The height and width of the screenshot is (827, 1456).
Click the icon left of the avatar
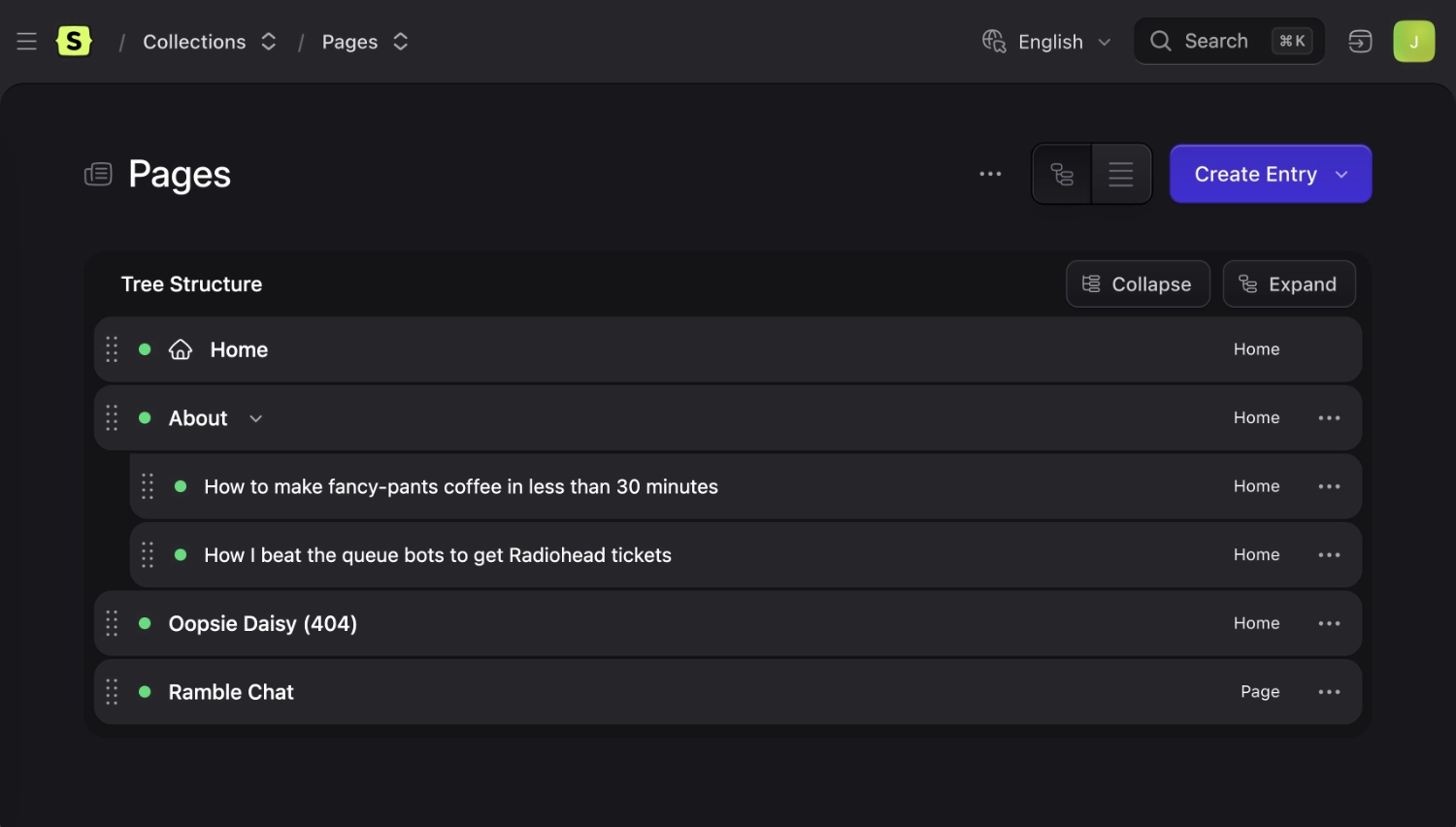coord(1360,42)
